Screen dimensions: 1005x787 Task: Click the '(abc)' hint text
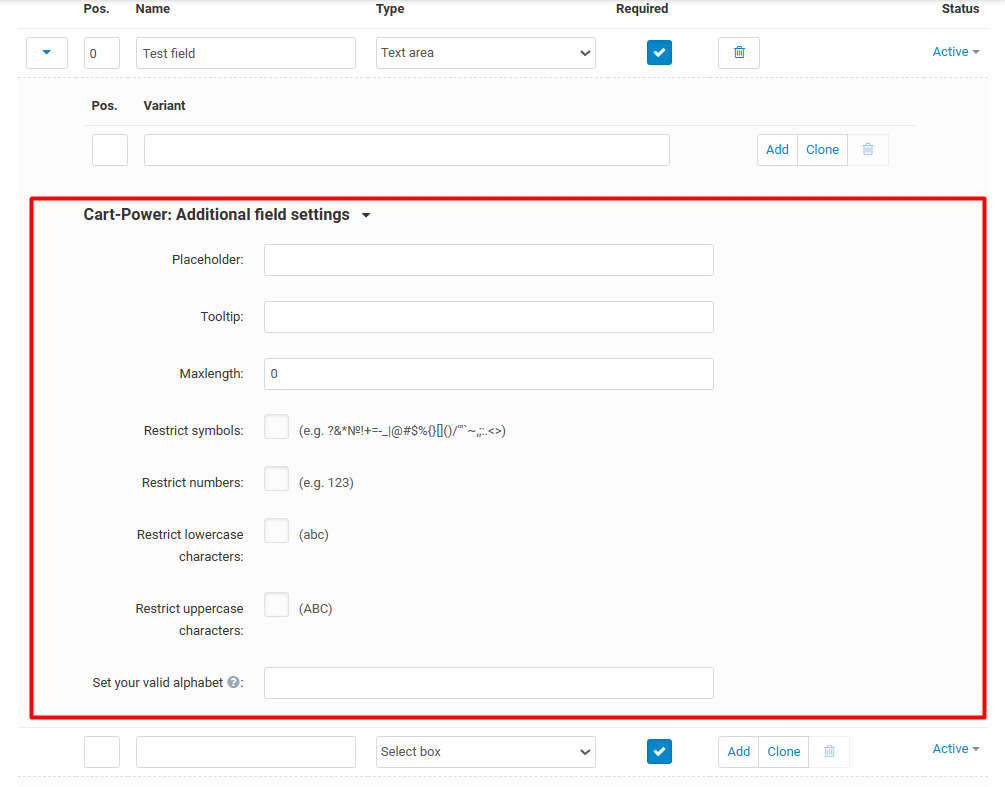(x=313, y=534)
